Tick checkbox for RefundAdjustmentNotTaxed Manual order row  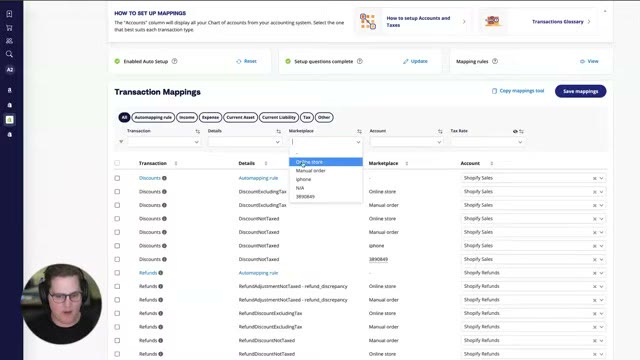click(x=117, y=300)
